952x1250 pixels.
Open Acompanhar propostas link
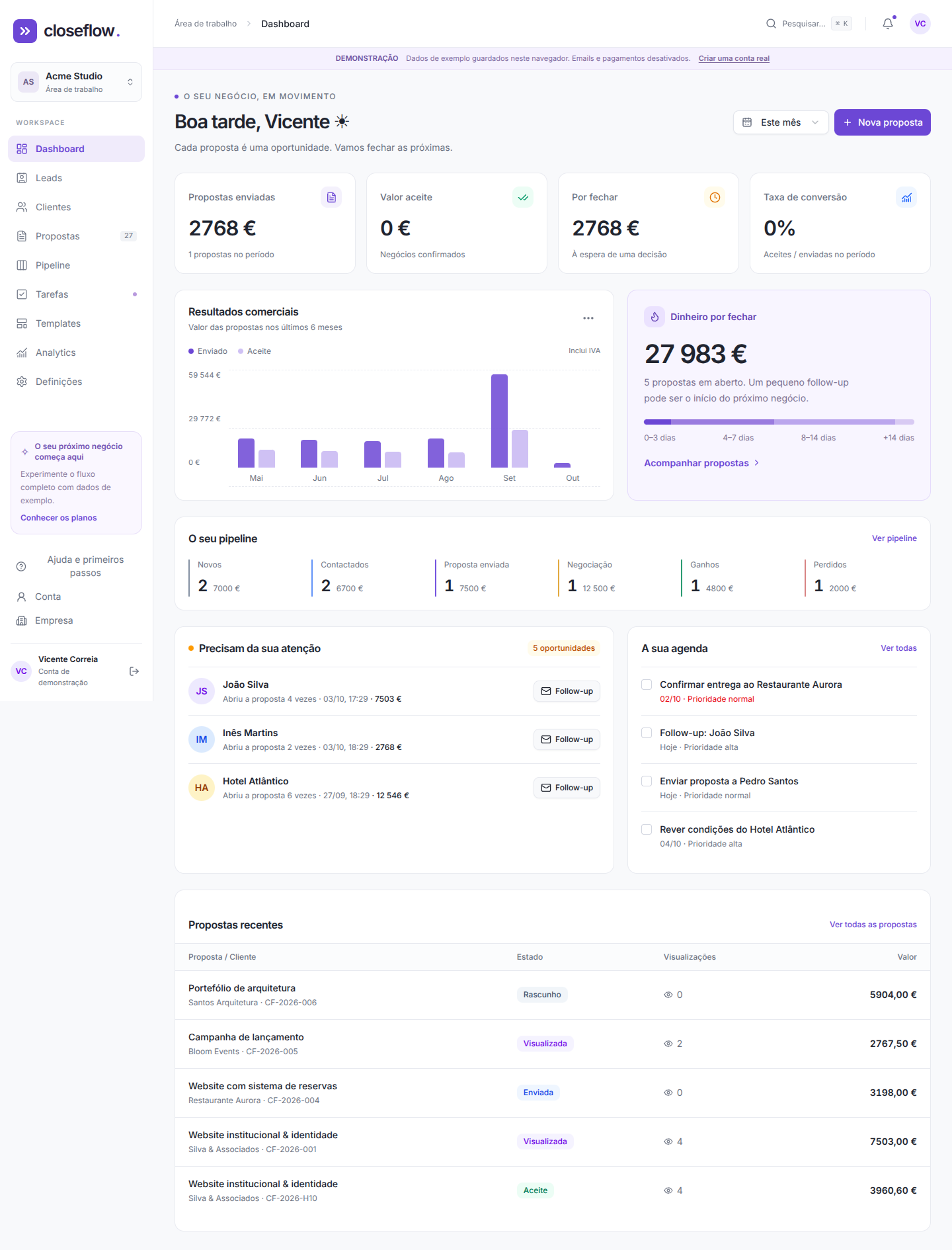tap(701, 463)
